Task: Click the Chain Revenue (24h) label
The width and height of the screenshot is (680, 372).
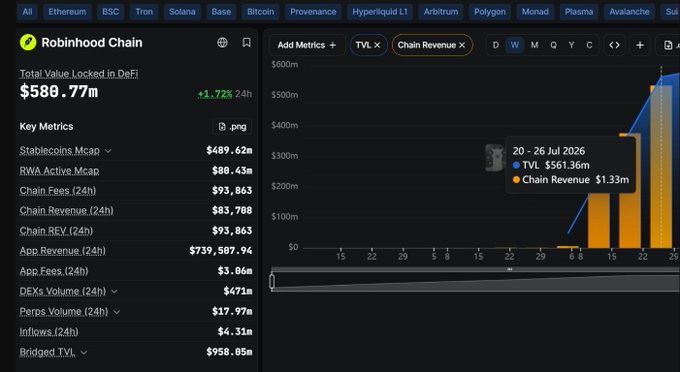Action: (66, 211)
